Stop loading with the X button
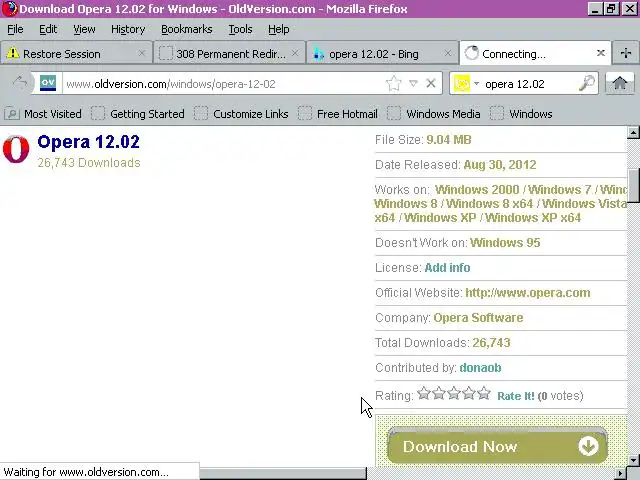This screenshot has width=640, height=480. click(431, 83)
